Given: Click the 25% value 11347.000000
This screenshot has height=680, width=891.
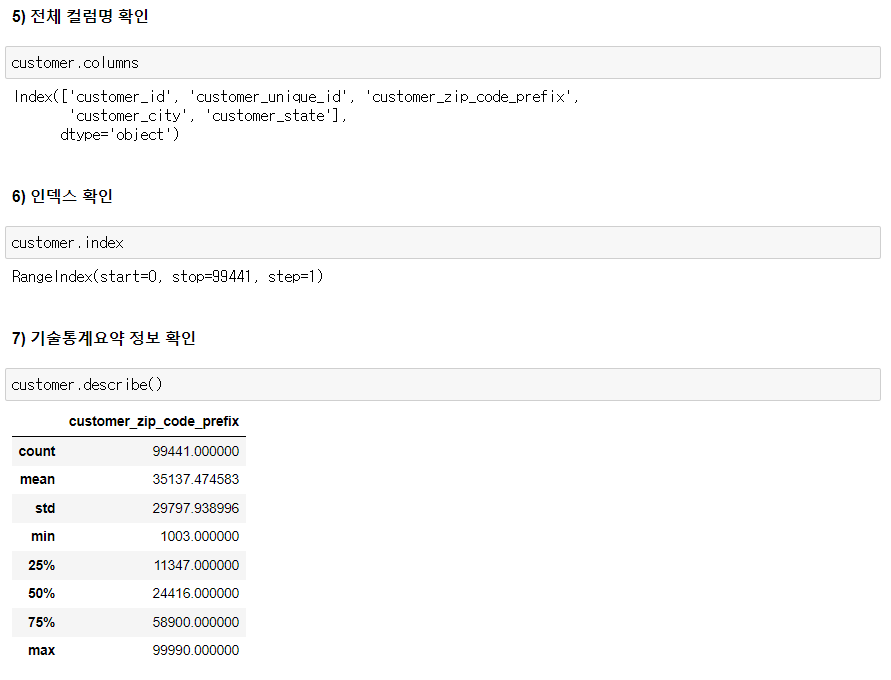Looking at the screenshot, I should coord(197,565).
